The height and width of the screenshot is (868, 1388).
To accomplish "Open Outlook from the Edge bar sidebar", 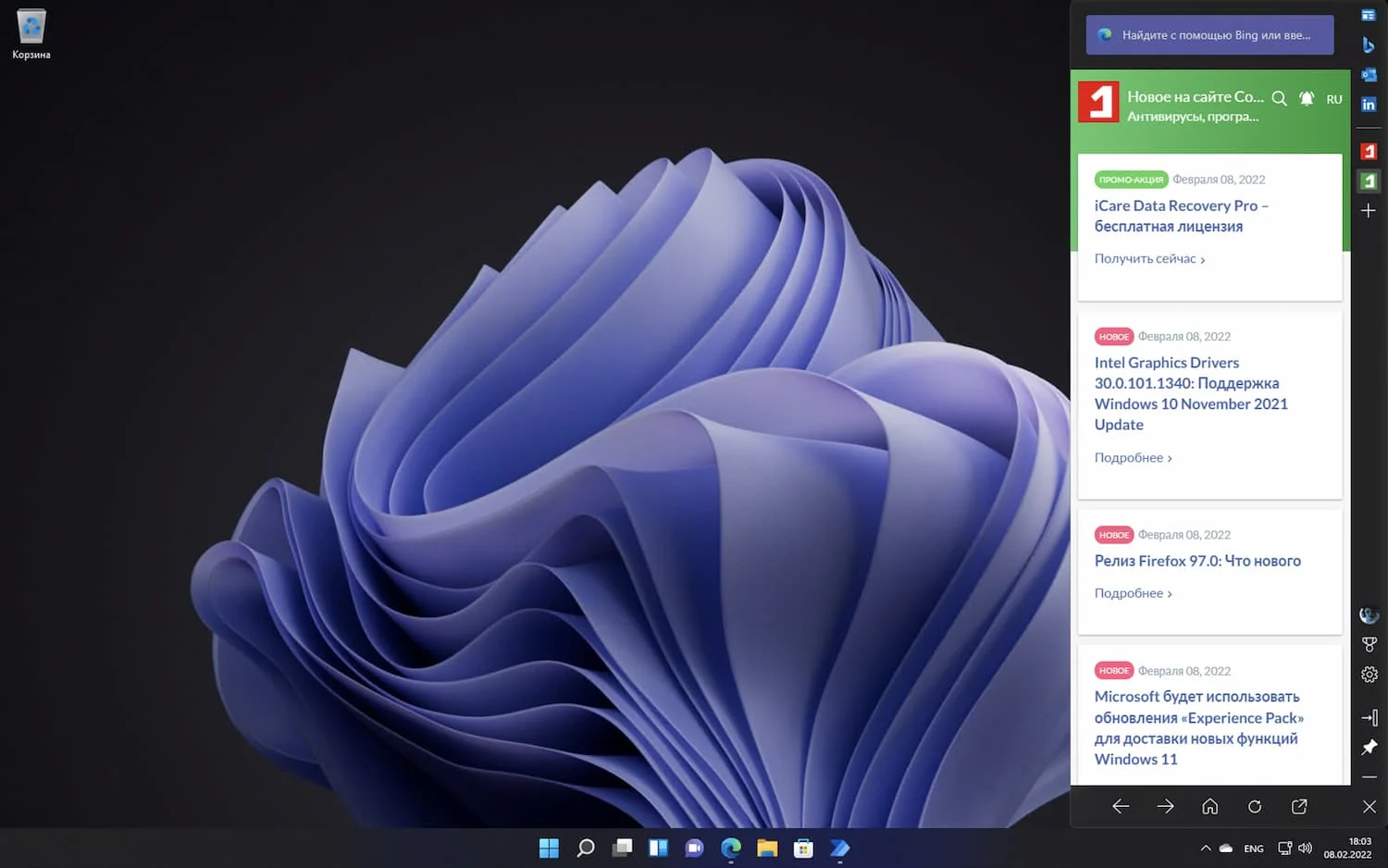I will pos(1369,75).
